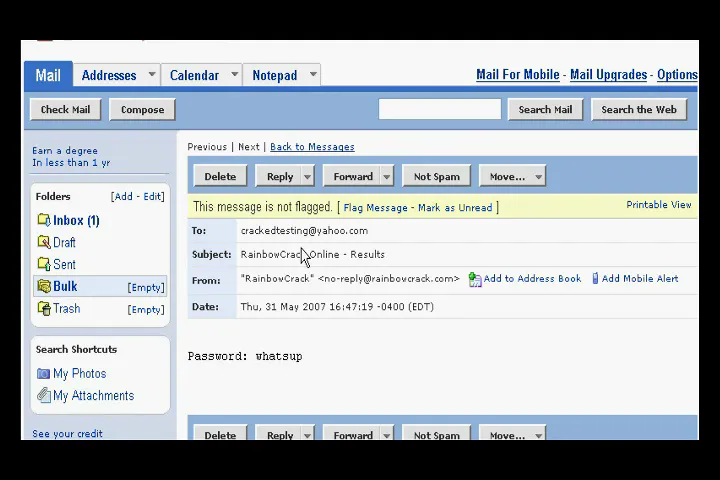Switch to the Notepad tab
The height and width of the screenshot is (480, 720).
click(x=275, y=75)
